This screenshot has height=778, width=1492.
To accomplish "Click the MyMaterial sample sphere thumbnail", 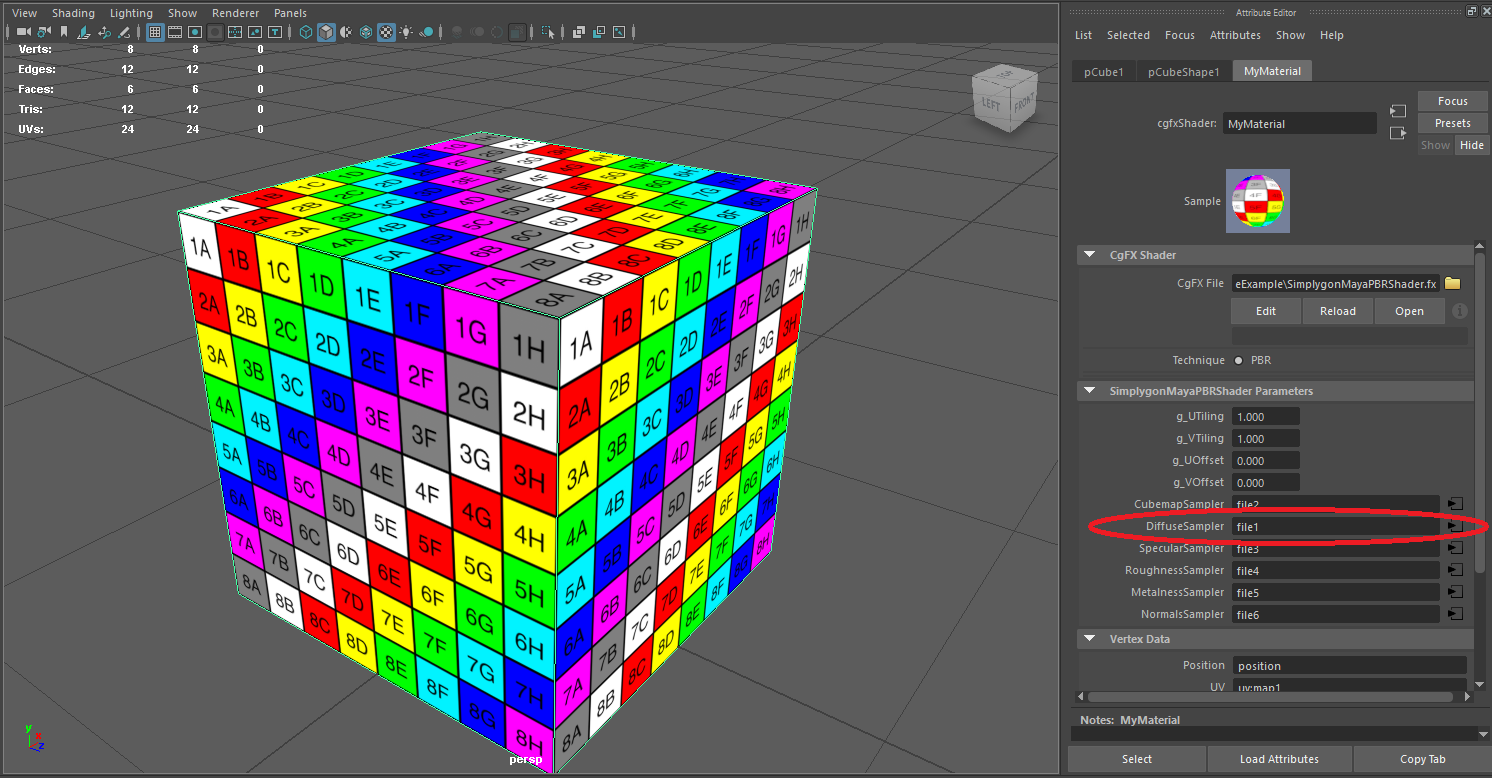I will [1258, 200].
